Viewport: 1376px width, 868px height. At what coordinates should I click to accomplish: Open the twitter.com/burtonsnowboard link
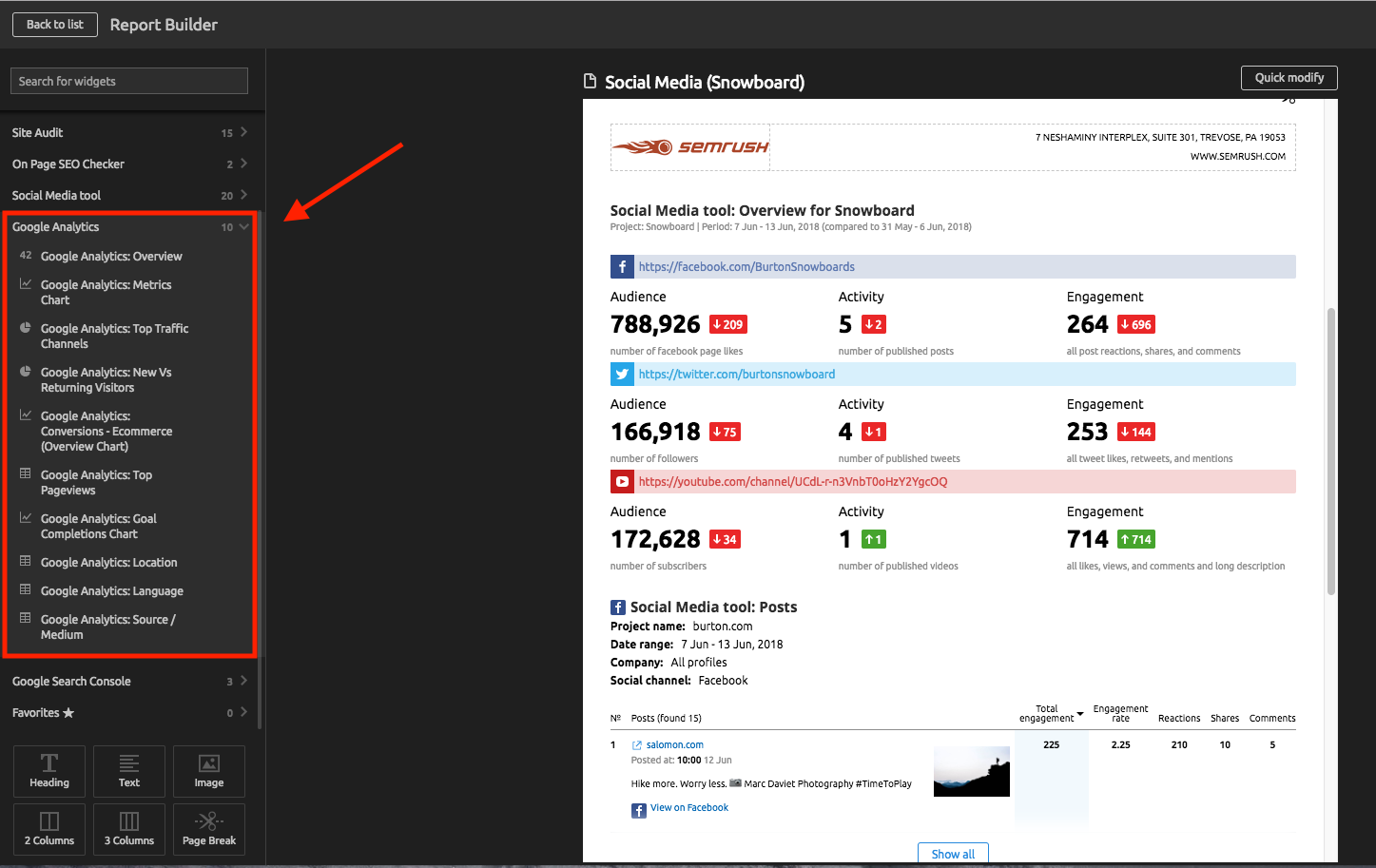tap(737, 375)
